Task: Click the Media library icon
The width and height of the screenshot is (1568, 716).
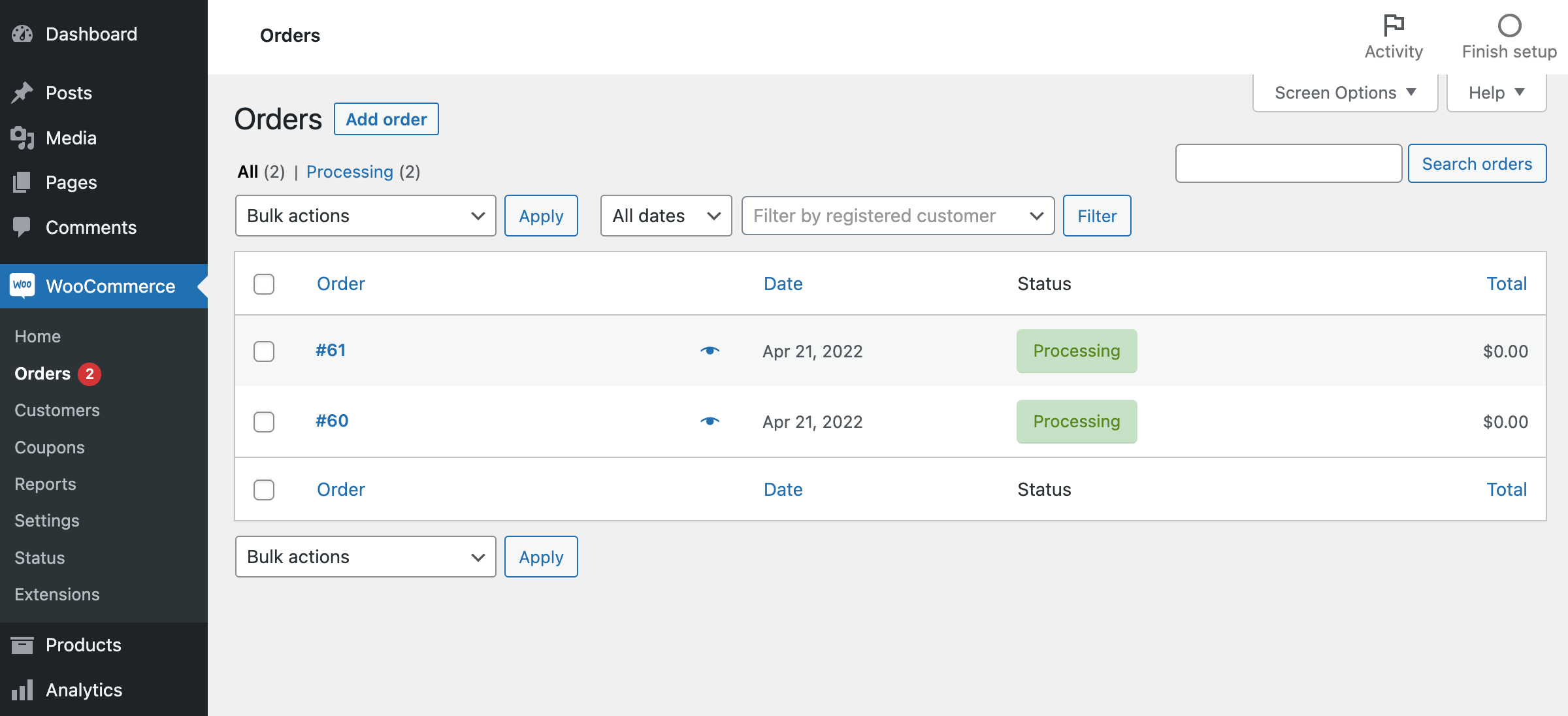Action: (22, 138)
